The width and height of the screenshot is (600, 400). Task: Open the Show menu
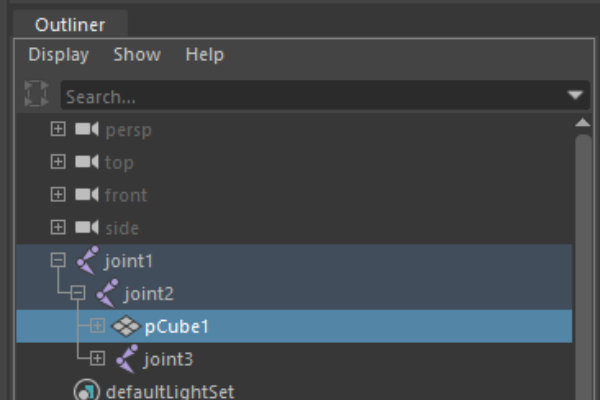click(137, 54)
